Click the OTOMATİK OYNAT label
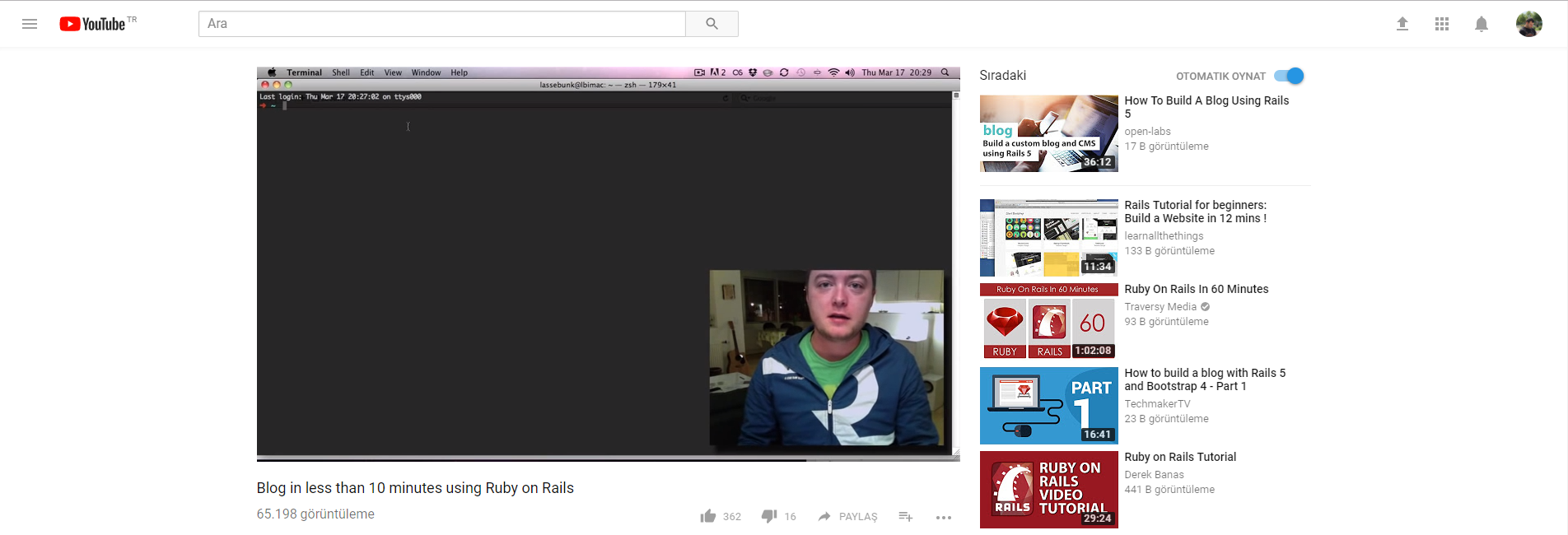This screenshot has height=535, width=1568. [x=1220, y=77]
